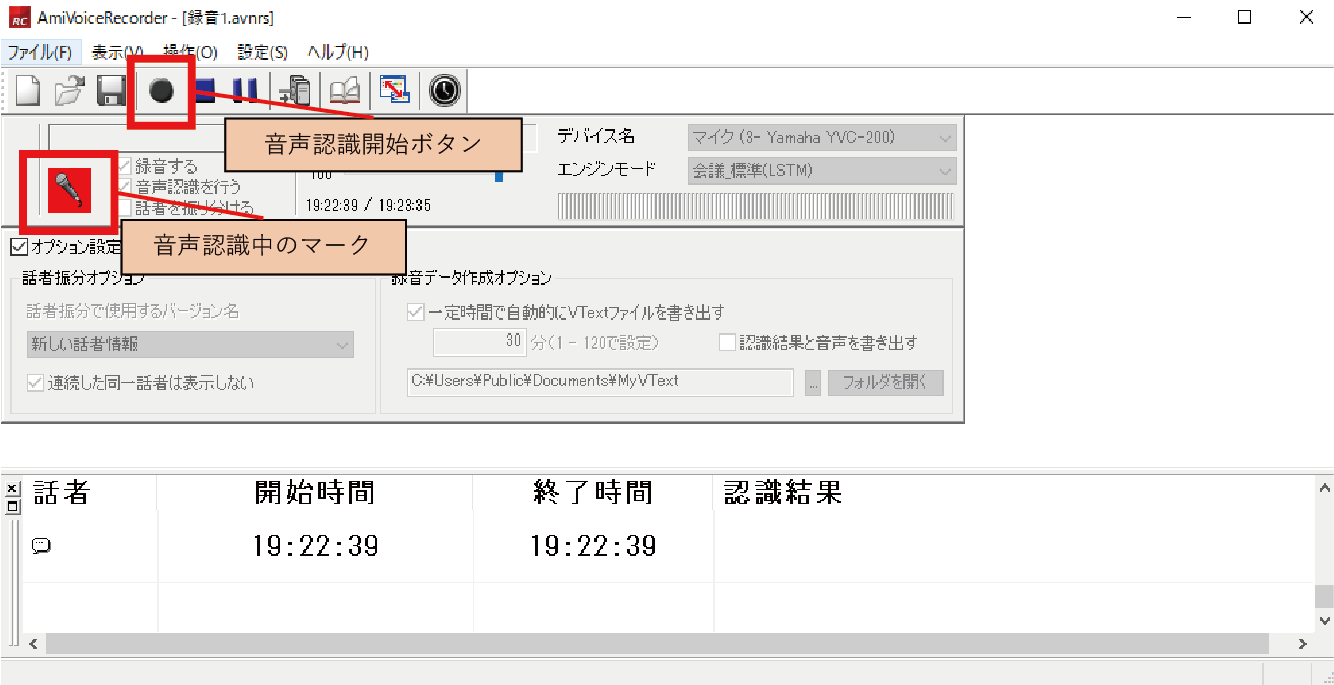Create a new recording file
This screenshot has width=1334, height=685.
click(28, 92)
